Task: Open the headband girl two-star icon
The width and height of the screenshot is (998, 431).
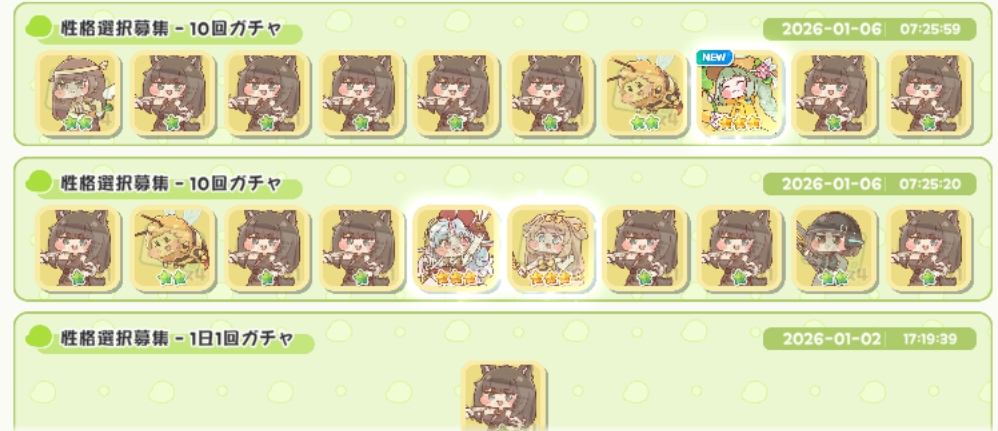Action: coord(78,94)
